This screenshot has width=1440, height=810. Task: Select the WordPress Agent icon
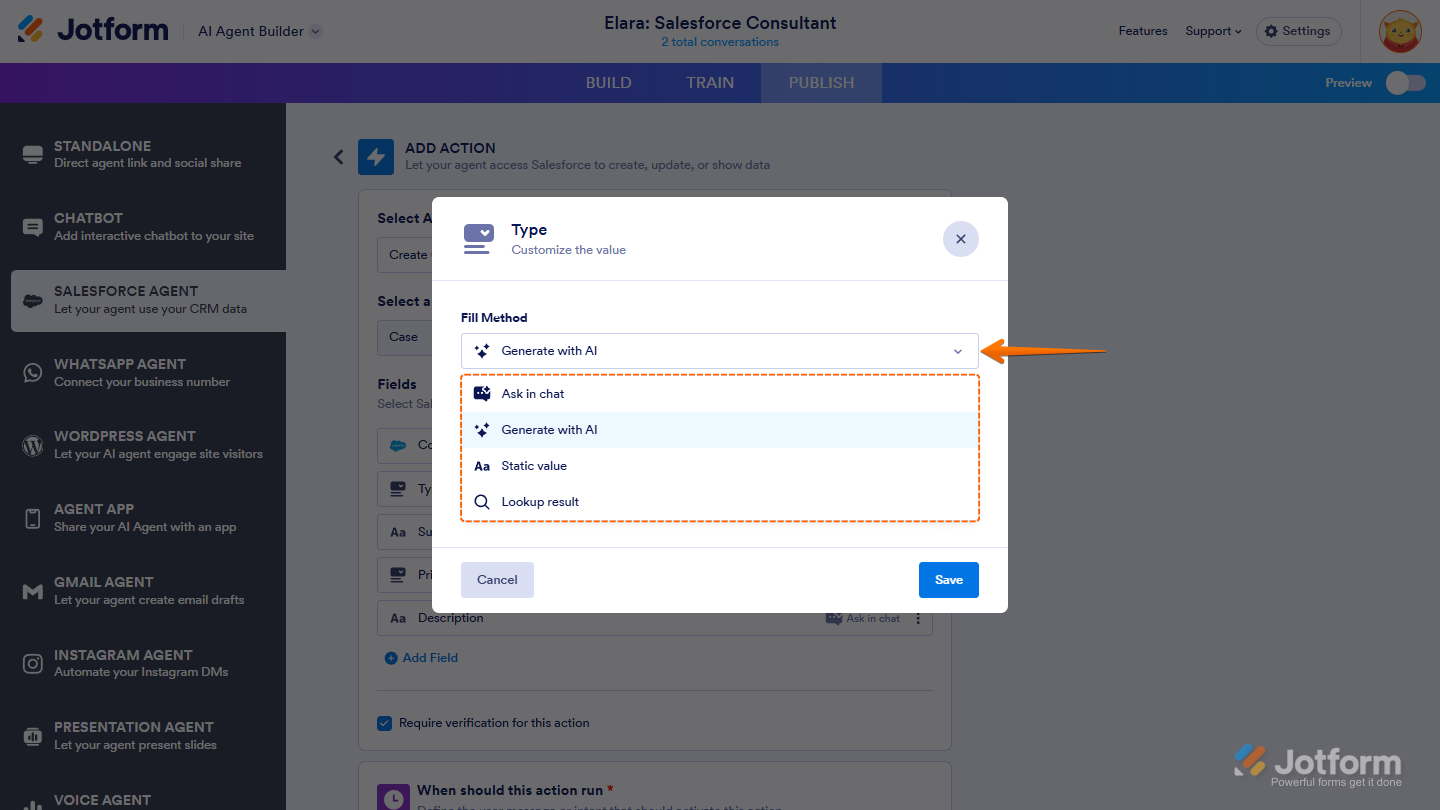pos(30,444)
